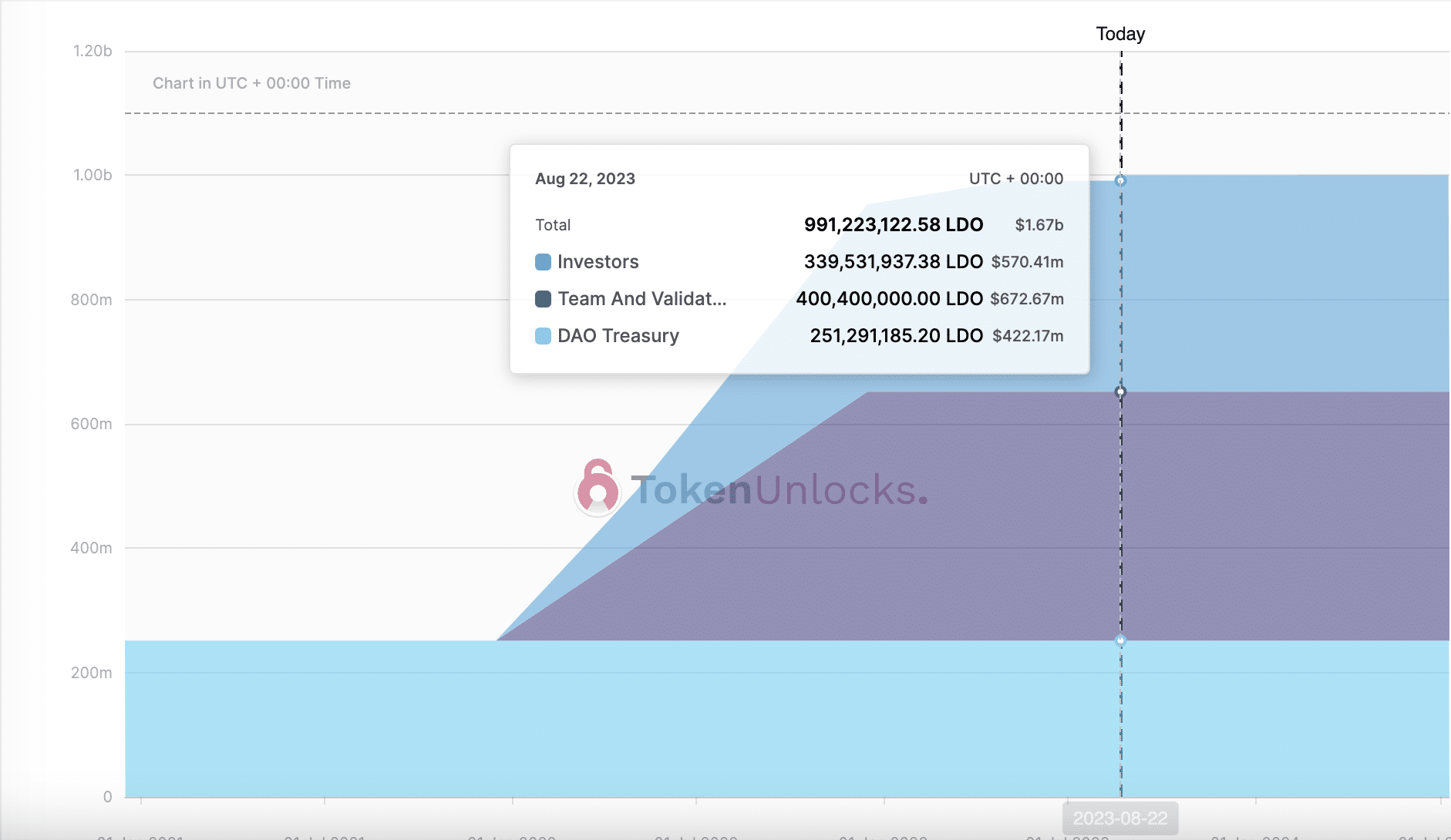Click the top data point marker near 1.00b
Image resolution: width=1451 pixels, height=840 pixels.
[x=1120, y=181]
